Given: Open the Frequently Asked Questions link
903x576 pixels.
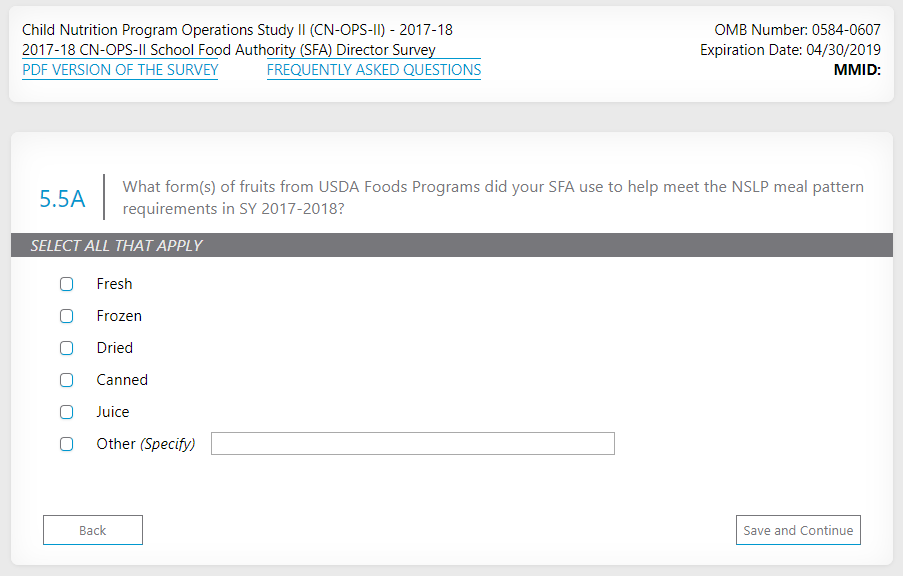Looking at the screenshot, I should tap(374, 70).
